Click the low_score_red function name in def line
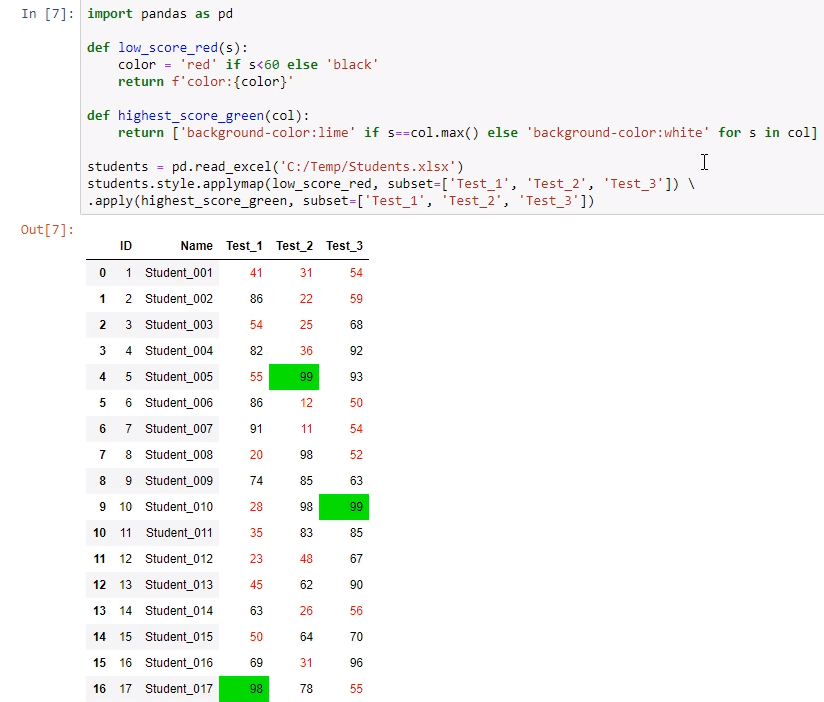This screenshot has height=702, width=824. 168,48
